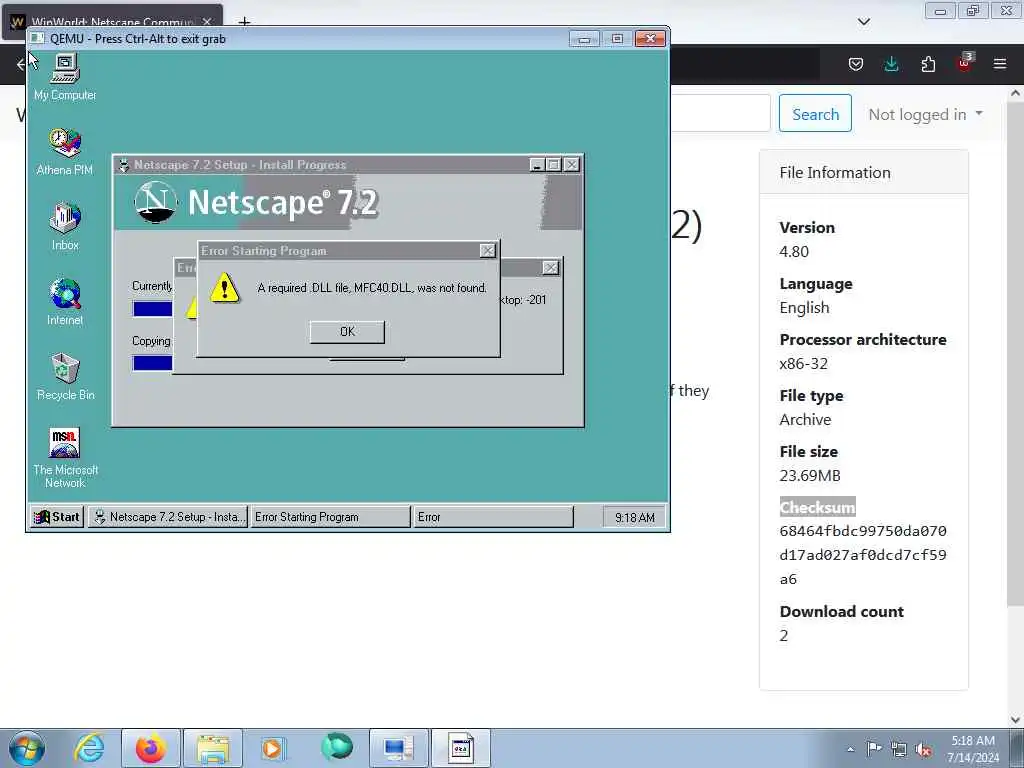The width and height of the screenshot is (1024, 768).
Task: Open the document app taskbar icon
Action: point(460,748)
